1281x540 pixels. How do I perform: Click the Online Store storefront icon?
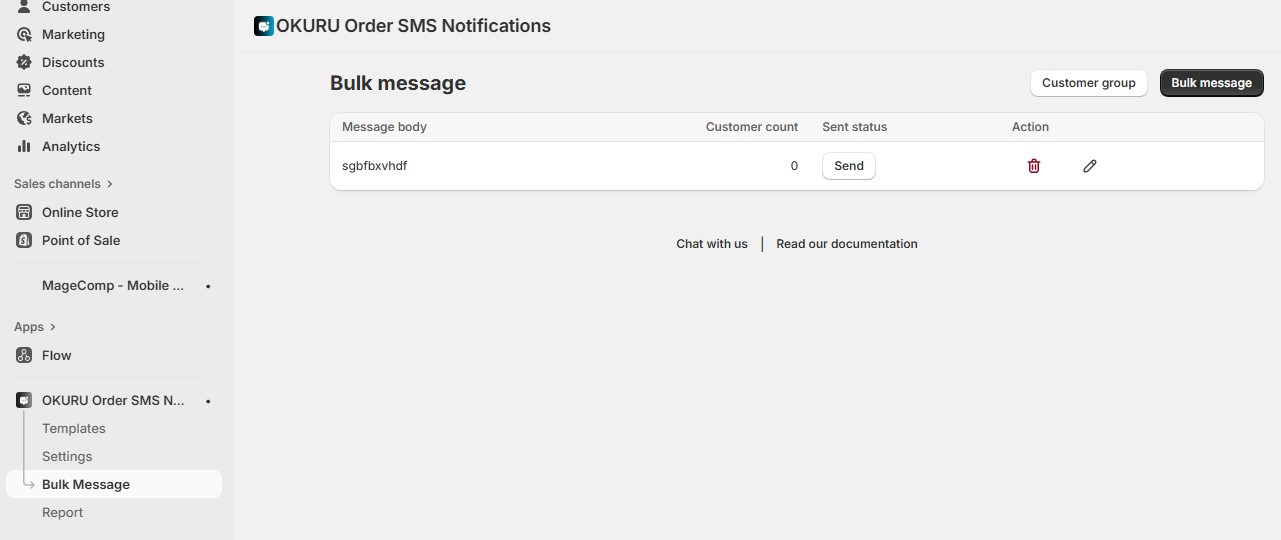pyautogui.click(x=24, y=212)
